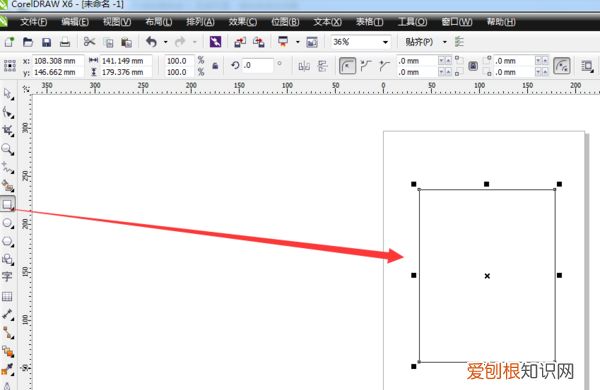Select the Color Eyedropper tool

pyautogui.click(x=8, y=369)
